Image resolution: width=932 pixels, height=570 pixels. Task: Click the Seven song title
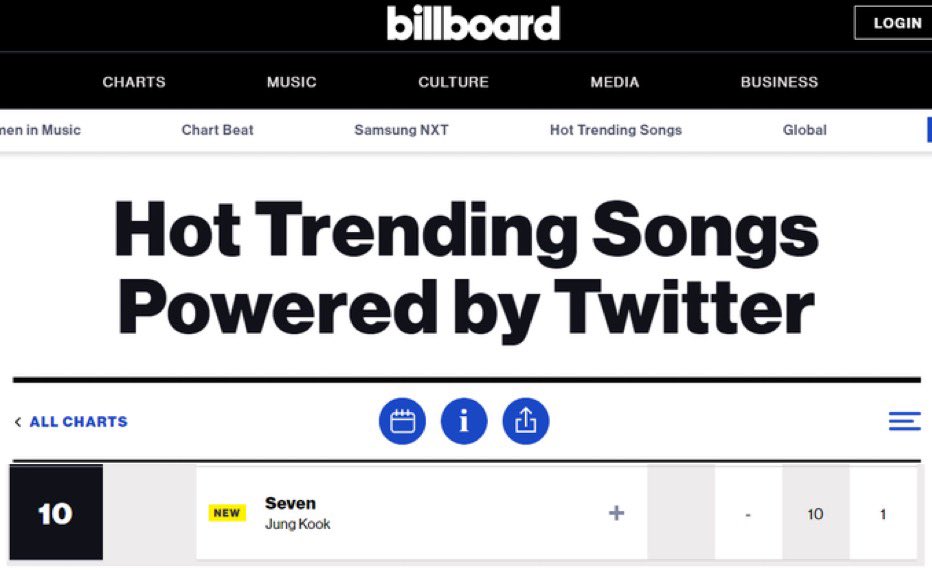[x=290, y=503]
